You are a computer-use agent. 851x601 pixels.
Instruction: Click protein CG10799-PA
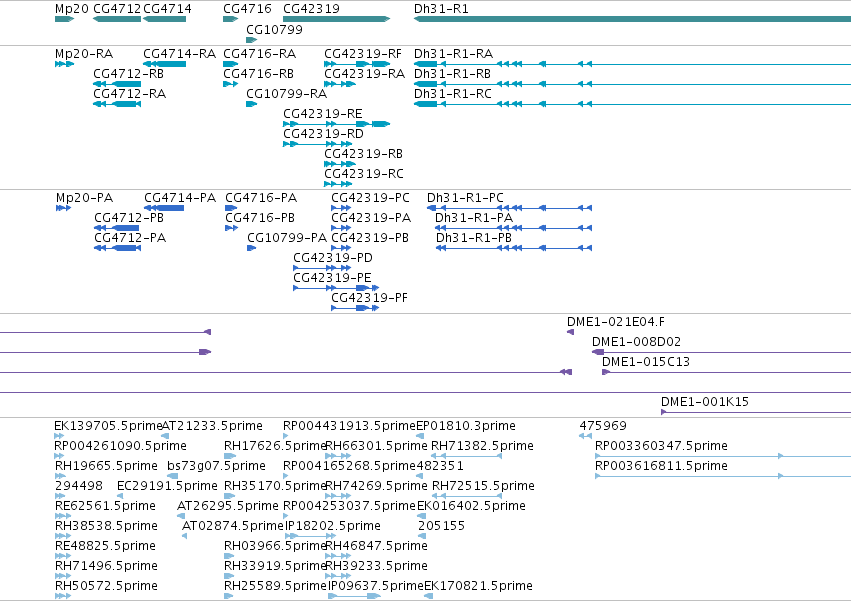tap(287, 238)
